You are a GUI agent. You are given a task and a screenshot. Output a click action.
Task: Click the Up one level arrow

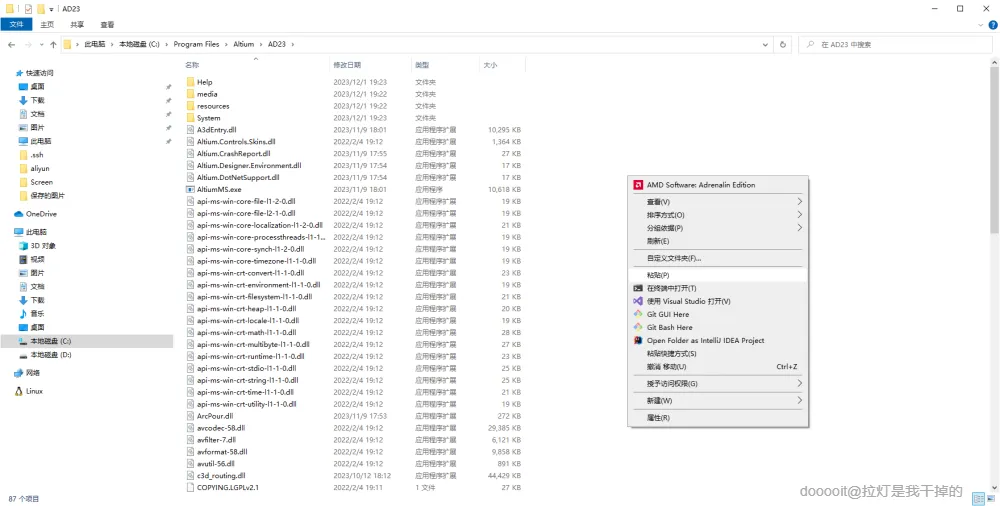53,45
